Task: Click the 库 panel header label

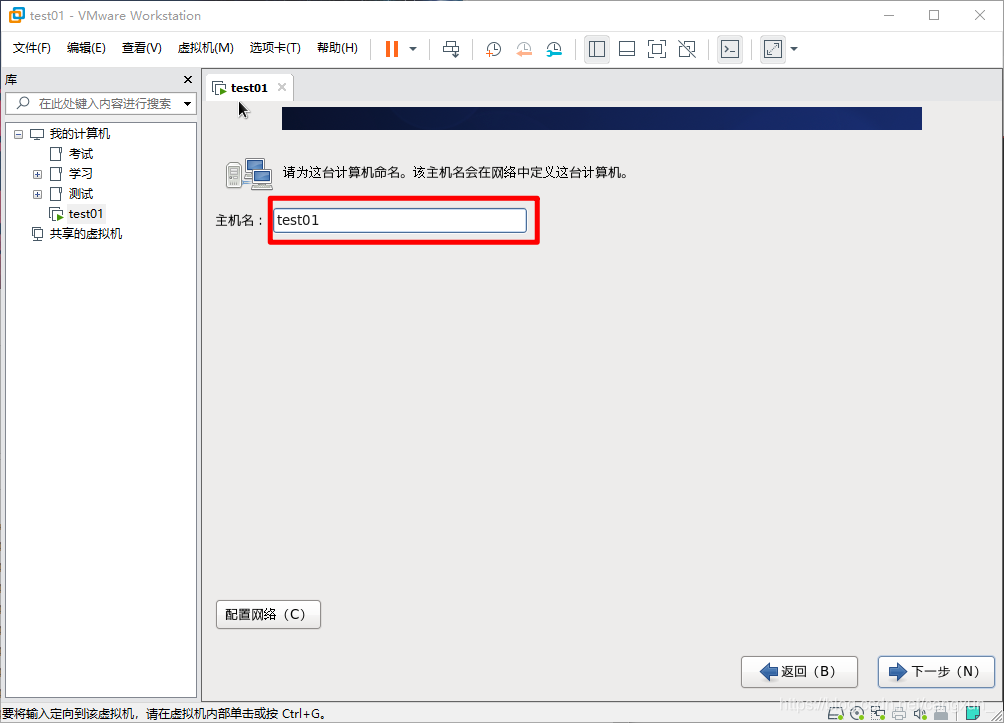Action: click(x=12, y=79)
